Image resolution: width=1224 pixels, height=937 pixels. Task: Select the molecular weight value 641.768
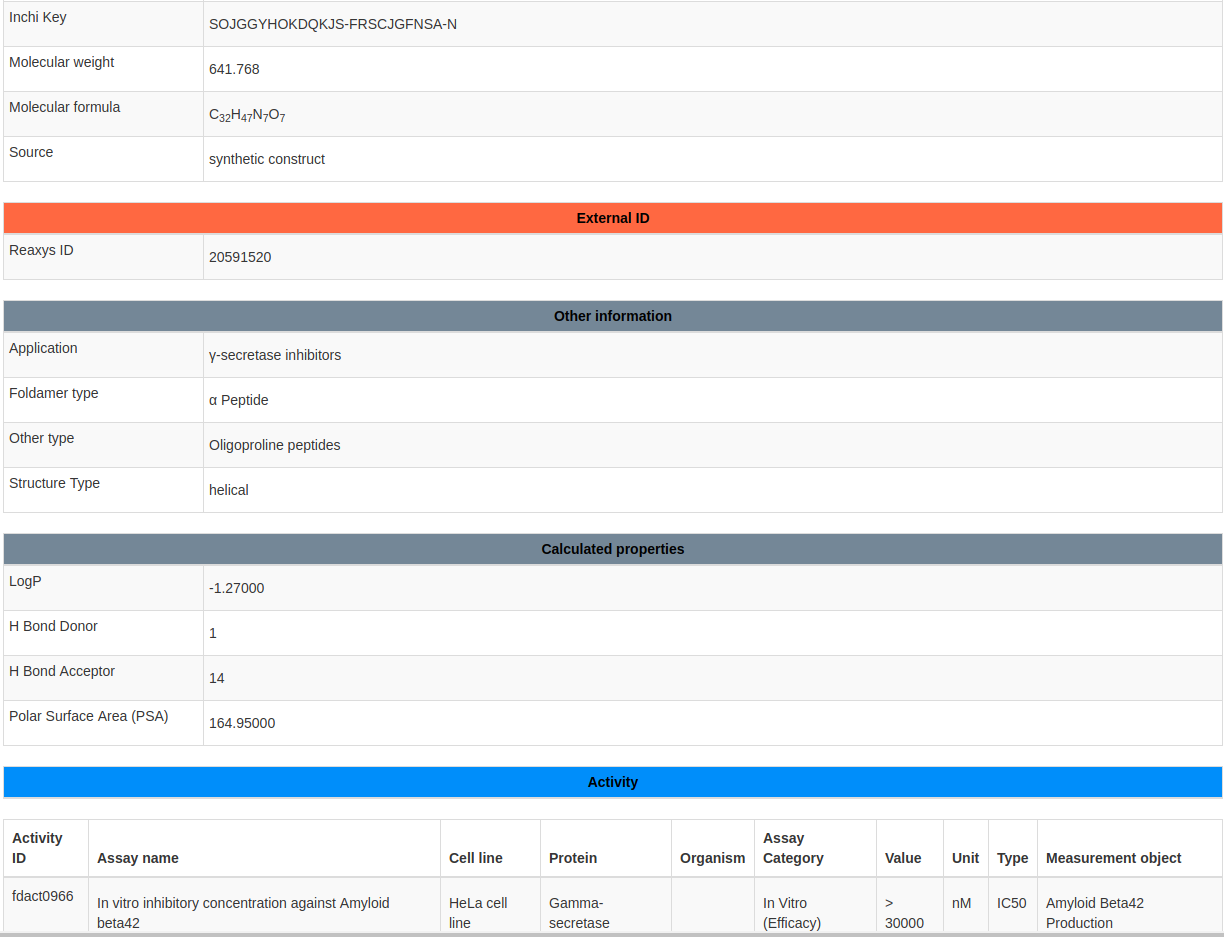234,69
